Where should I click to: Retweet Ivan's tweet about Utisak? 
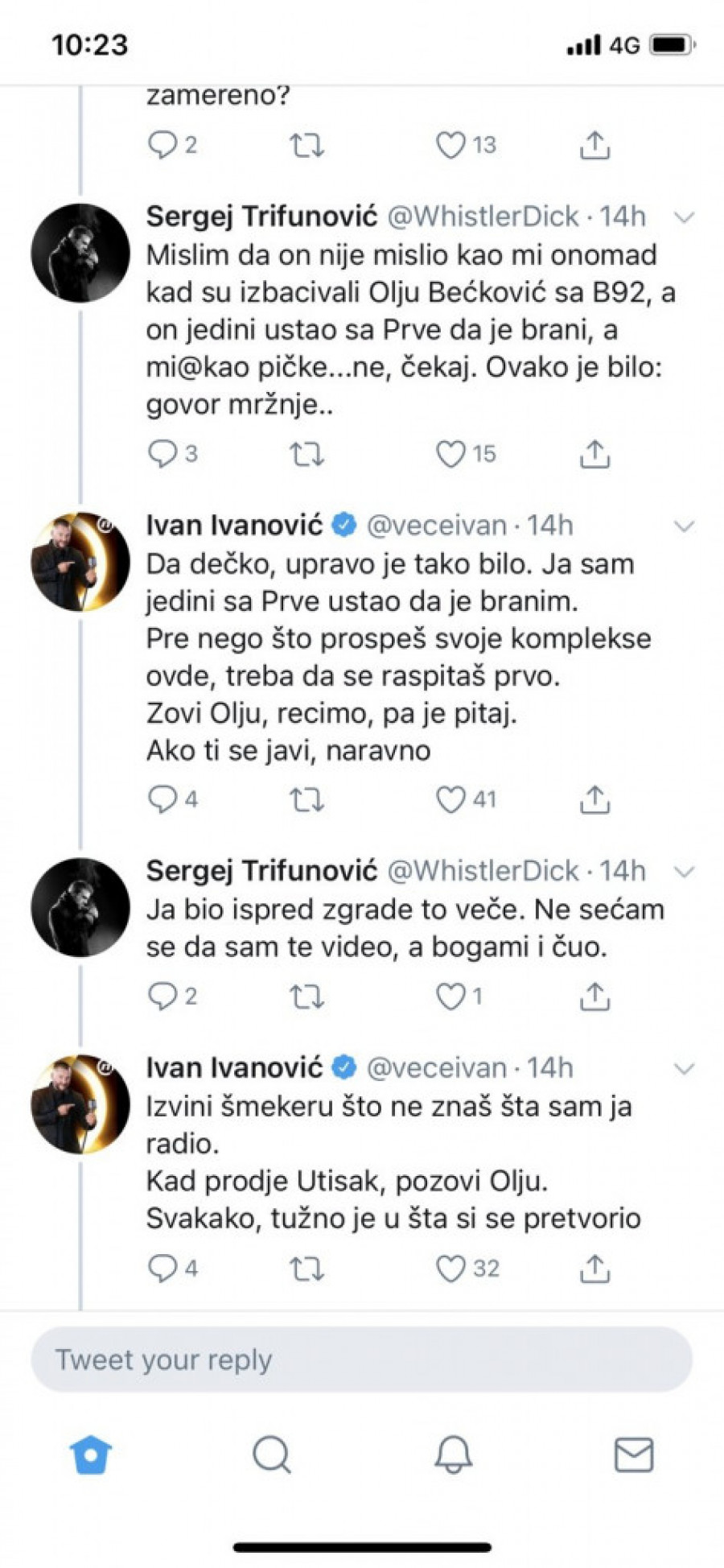pyautogui.click(x=306, y=1269)
